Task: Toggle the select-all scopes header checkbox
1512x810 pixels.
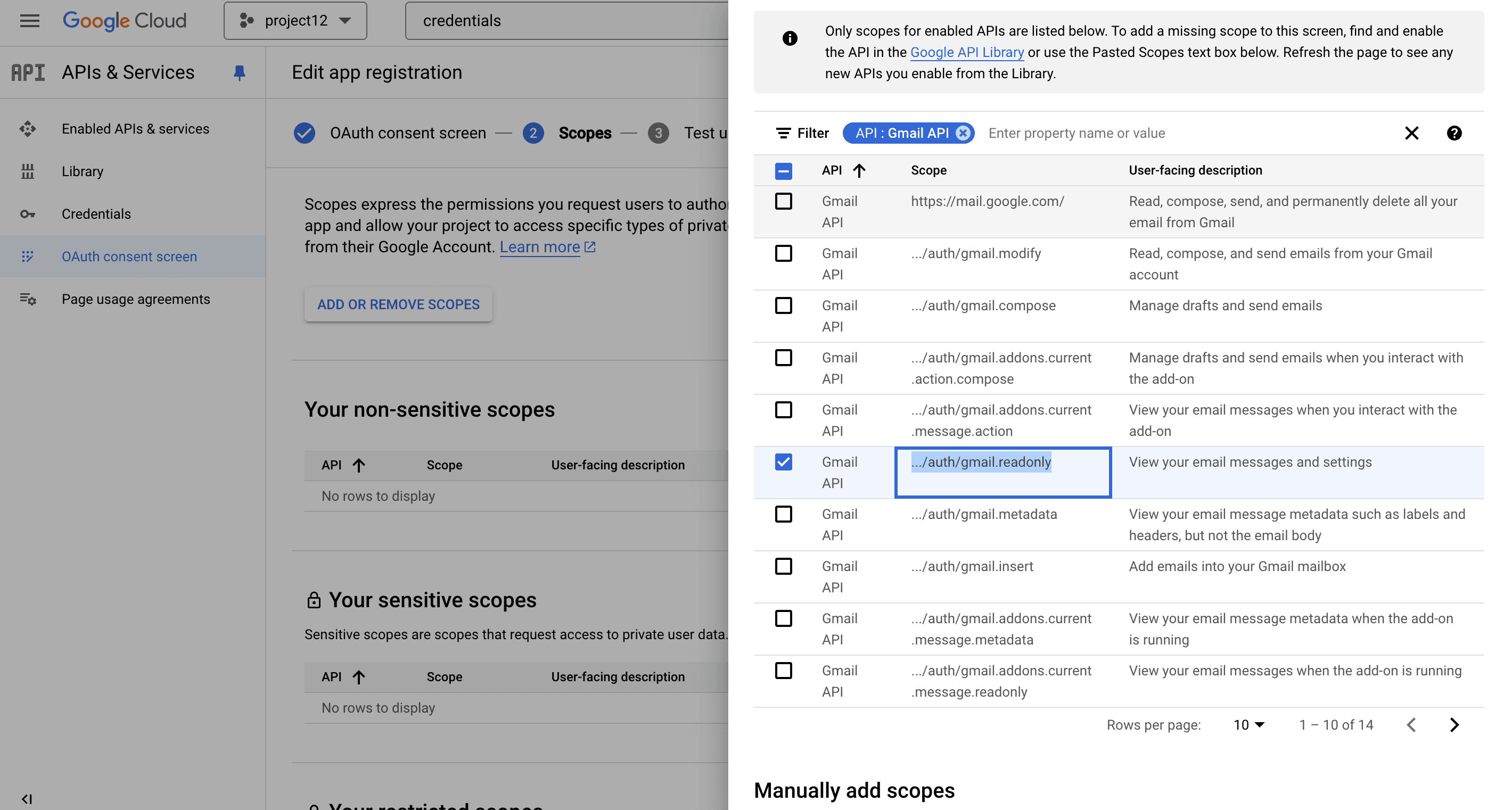Action: coord(783,171)
